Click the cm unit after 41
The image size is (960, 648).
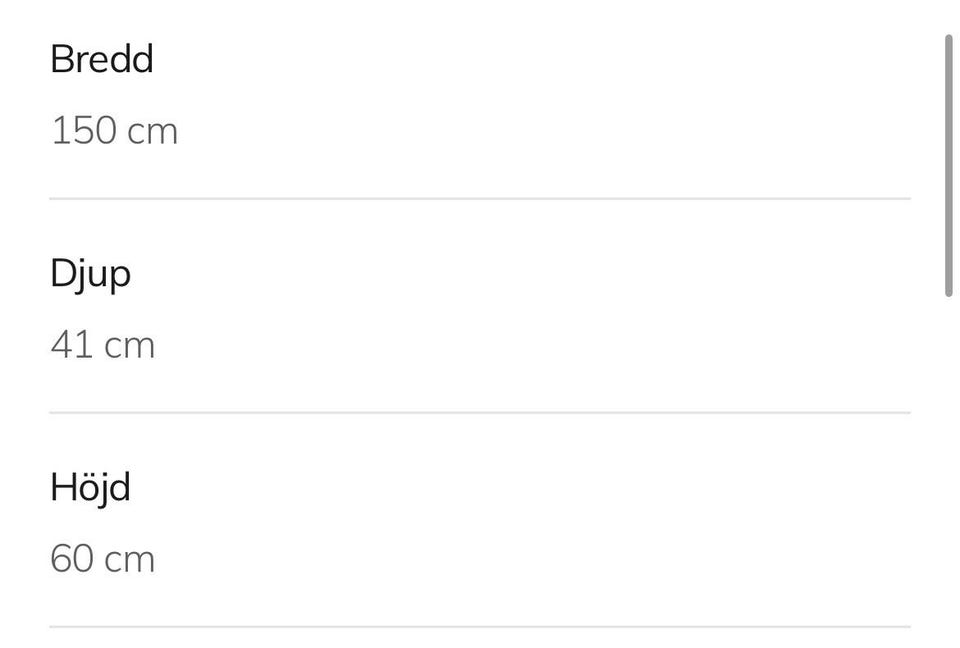pos(130,347)
